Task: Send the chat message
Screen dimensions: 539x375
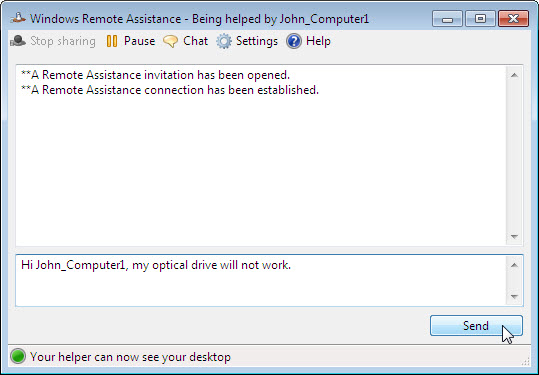Action: (x=476, y=326)
